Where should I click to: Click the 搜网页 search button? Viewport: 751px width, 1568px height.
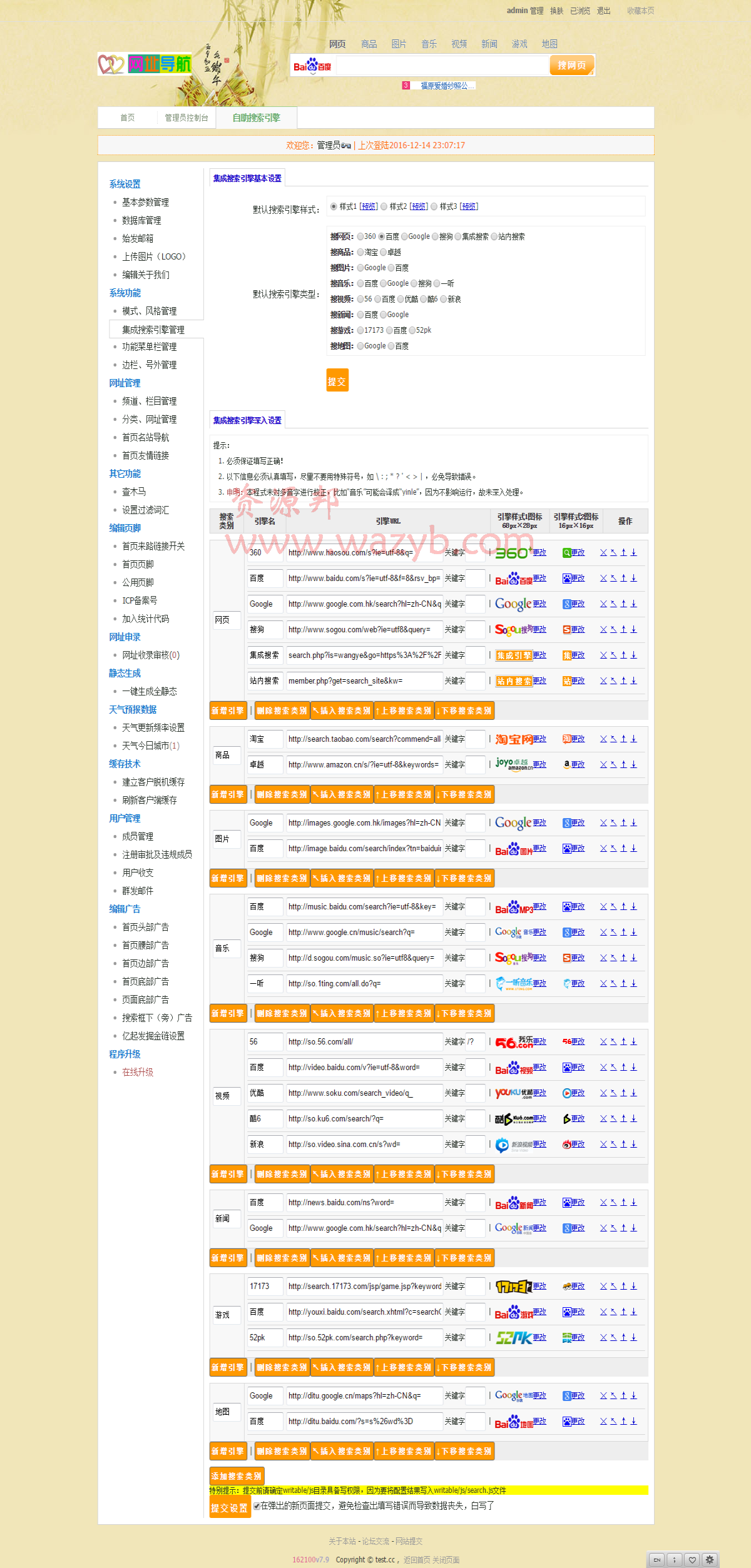coord(571,65)
